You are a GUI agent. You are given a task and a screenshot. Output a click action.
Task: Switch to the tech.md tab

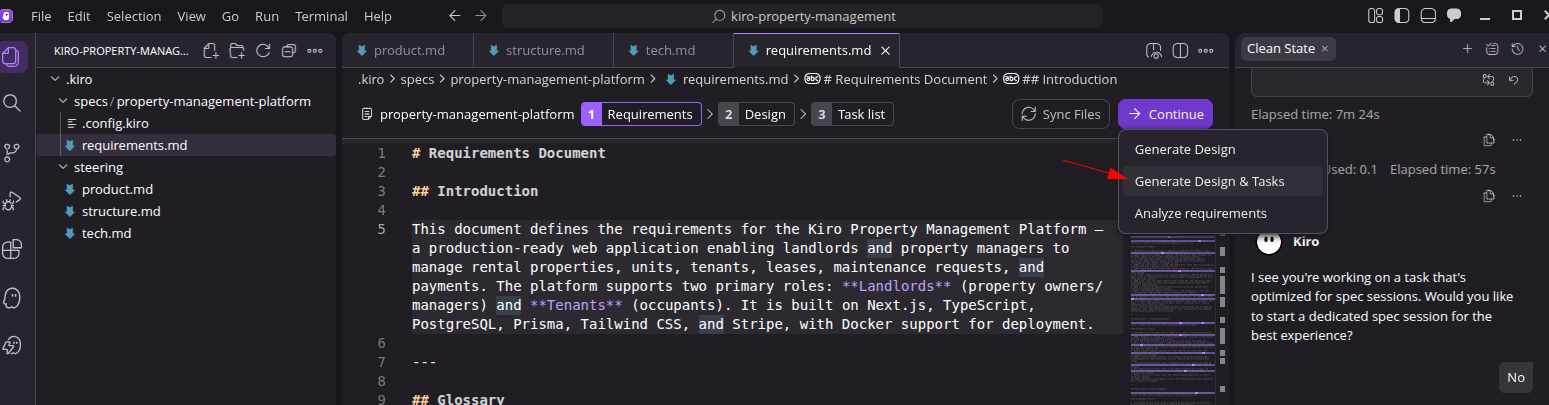click(x=671, y=51)
